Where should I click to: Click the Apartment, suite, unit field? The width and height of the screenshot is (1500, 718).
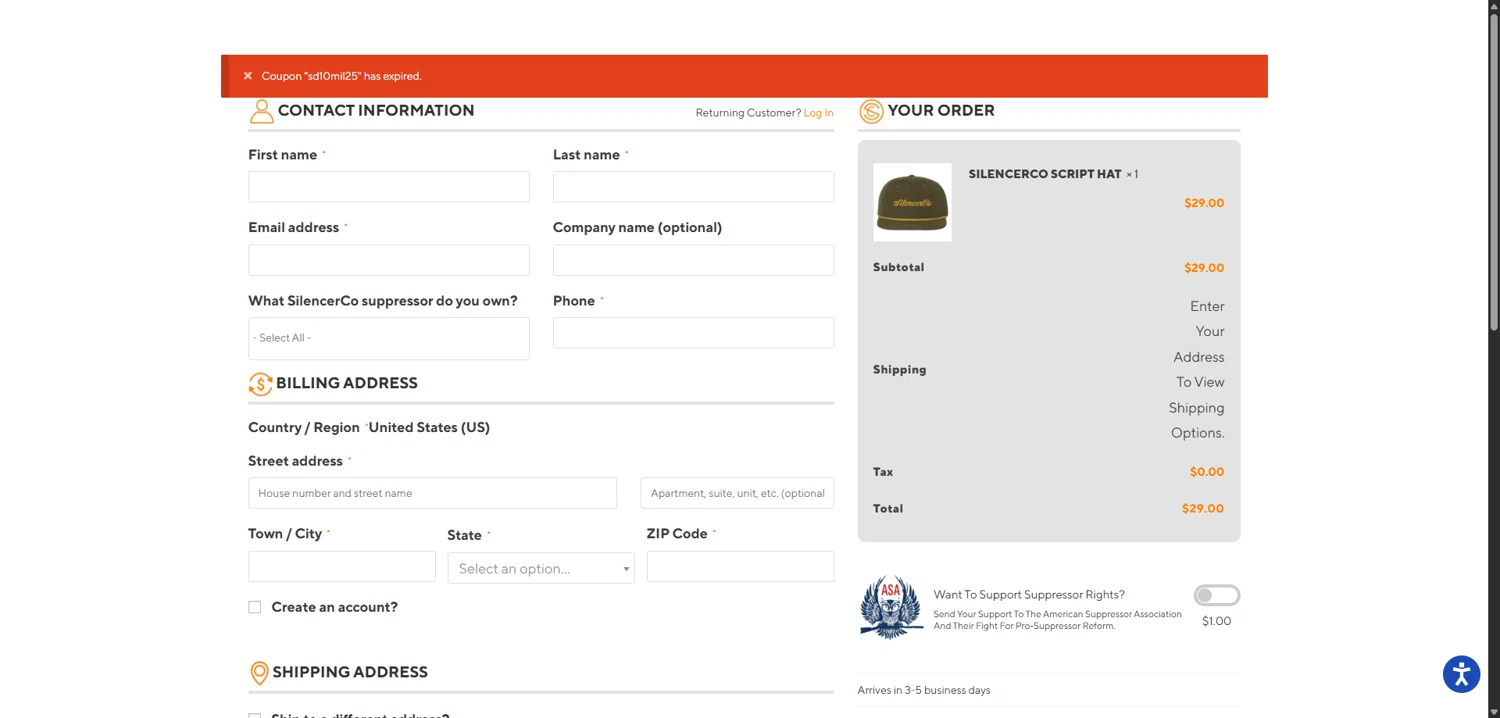(x=737, y=493)
